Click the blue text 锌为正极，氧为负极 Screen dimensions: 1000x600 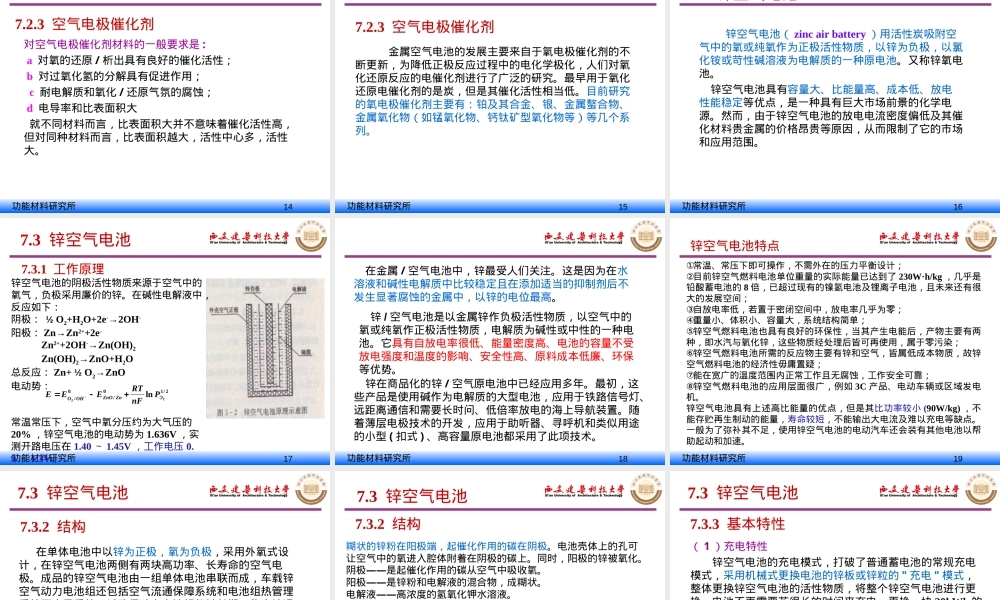point(163,552)
